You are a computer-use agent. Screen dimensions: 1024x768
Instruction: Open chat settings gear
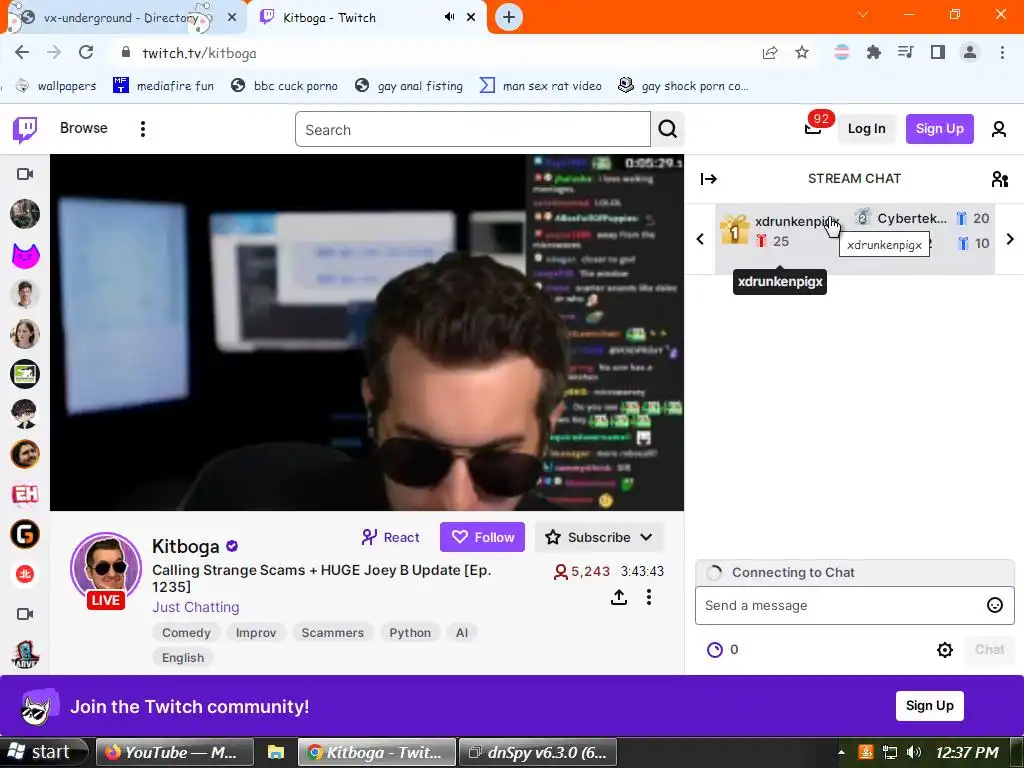(944, 650)
